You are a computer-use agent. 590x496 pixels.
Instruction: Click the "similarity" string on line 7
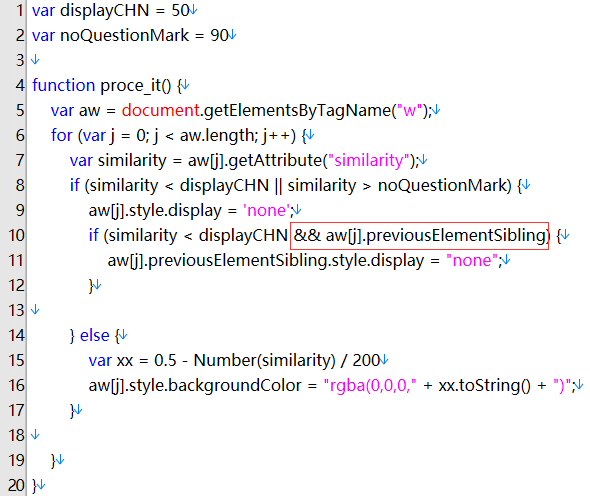pos(369,160)
